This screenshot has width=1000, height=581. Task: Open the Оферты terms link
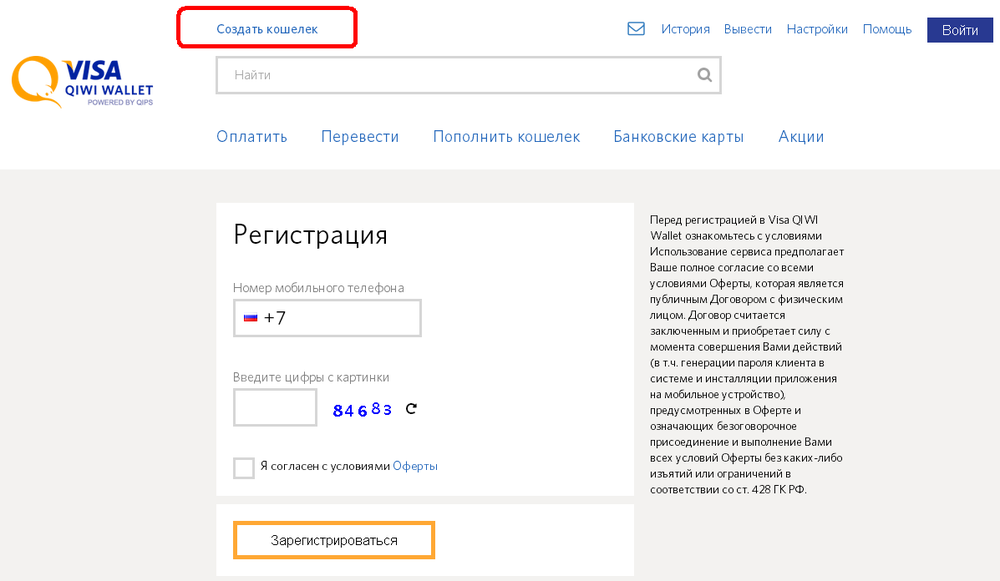pos(415,466)
